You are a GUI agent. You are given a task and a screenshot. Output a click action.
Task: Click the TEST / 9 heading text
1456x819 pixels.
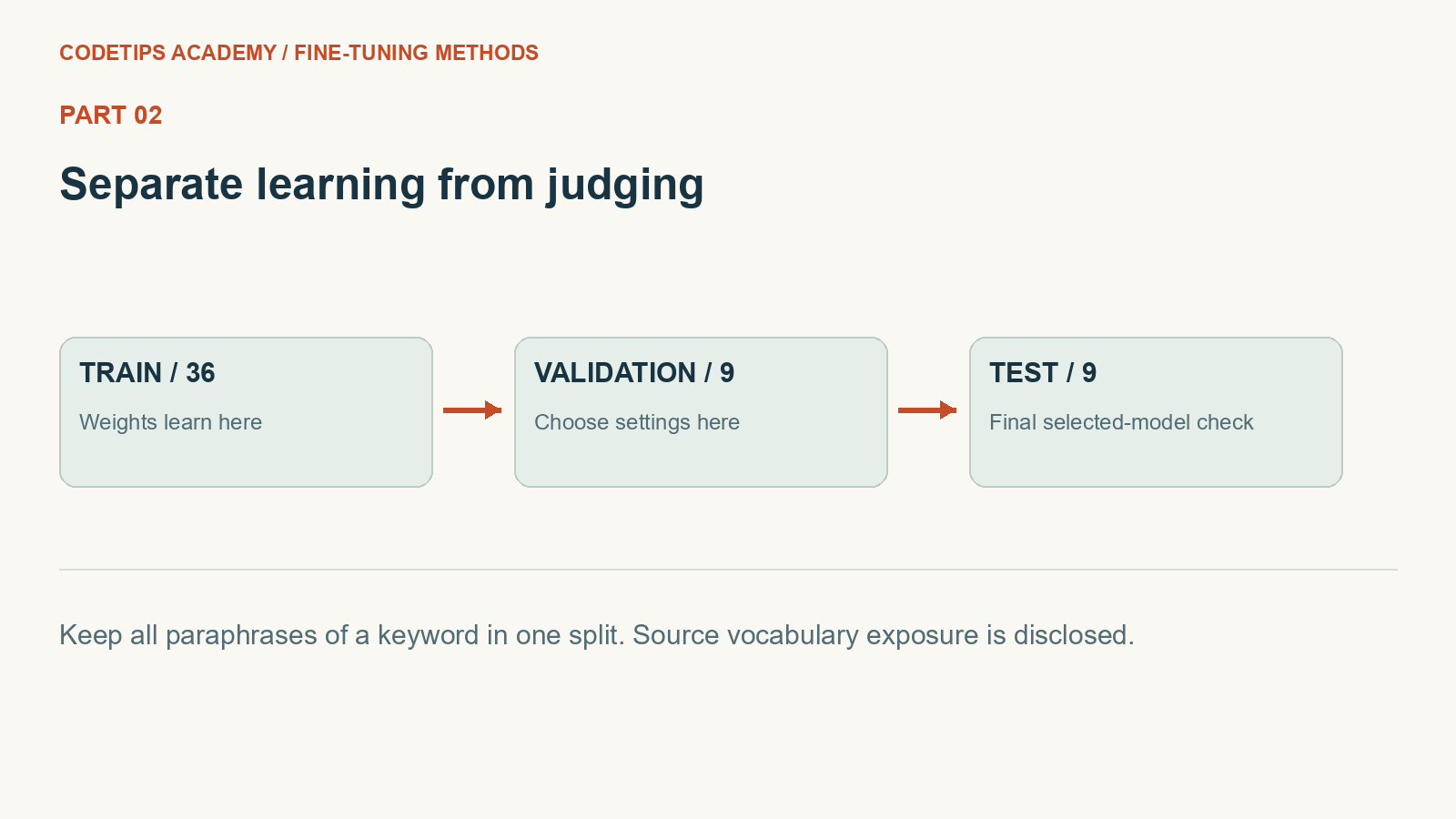click(1043, 373)
